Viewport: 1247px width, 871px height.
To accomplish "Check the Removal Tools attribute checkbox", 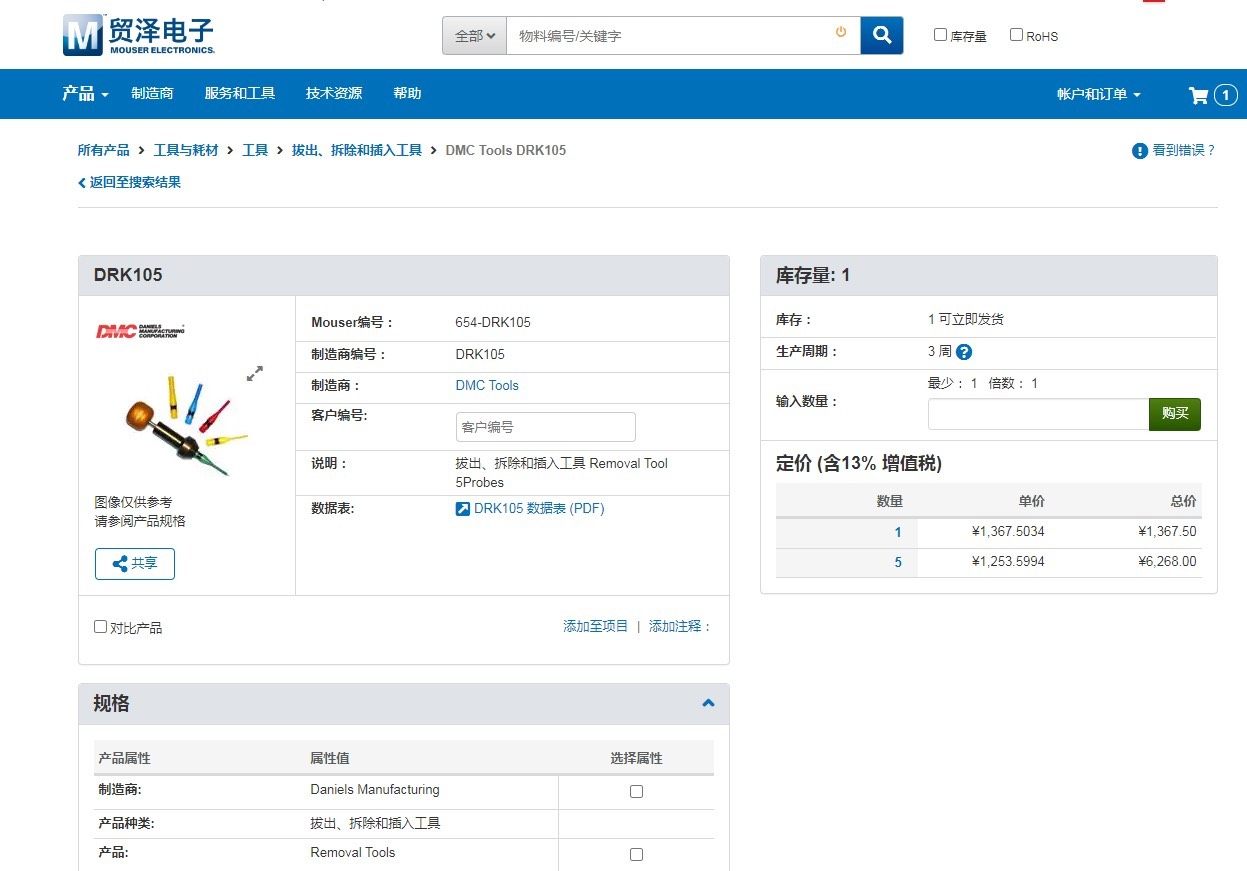I will click(636, 855).
